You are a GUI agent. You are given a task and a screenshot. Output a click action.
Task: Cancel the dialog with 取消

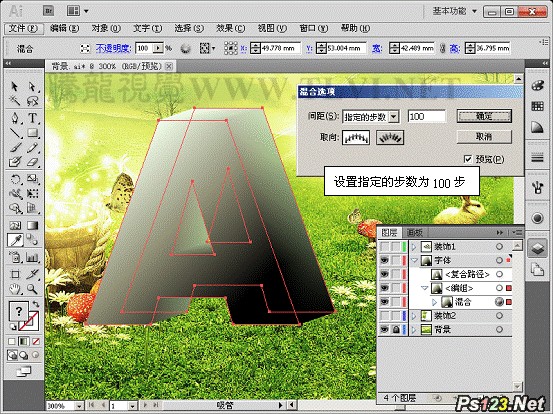click(484, 136)
